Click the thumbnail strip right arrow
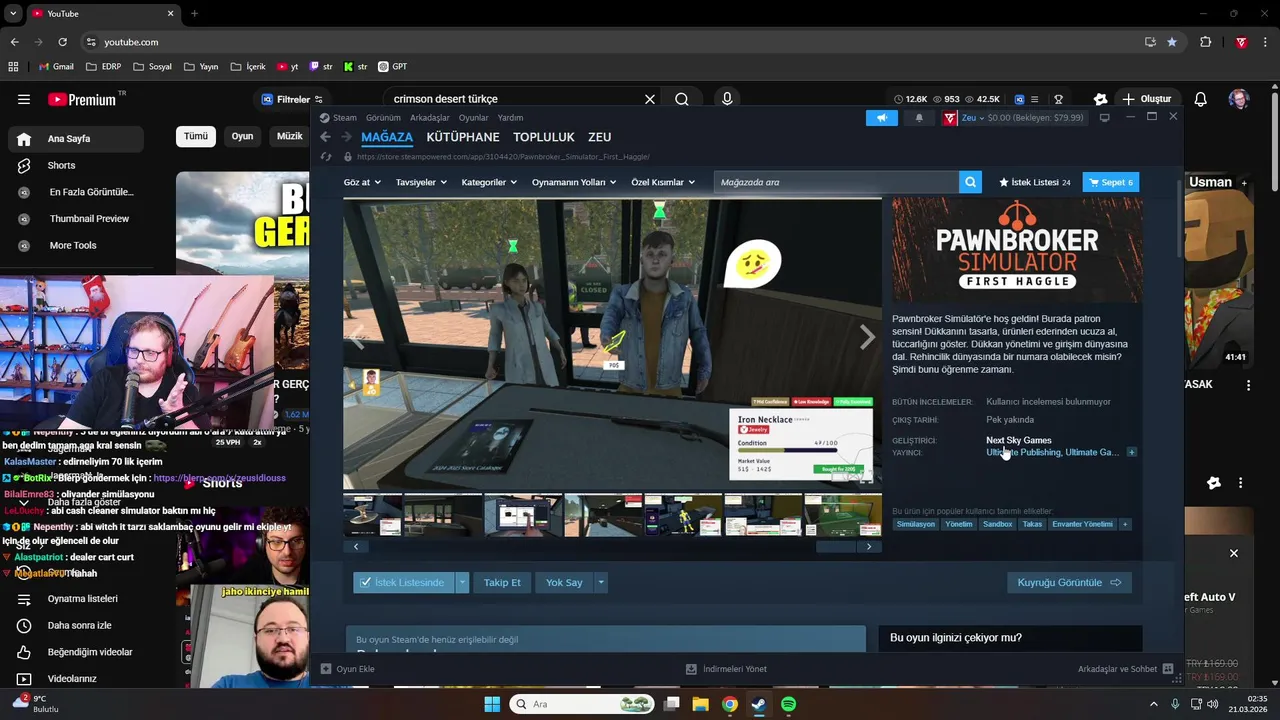Image resolution: width=1280 pixels, height=720 pixels. tap(868, 547)
